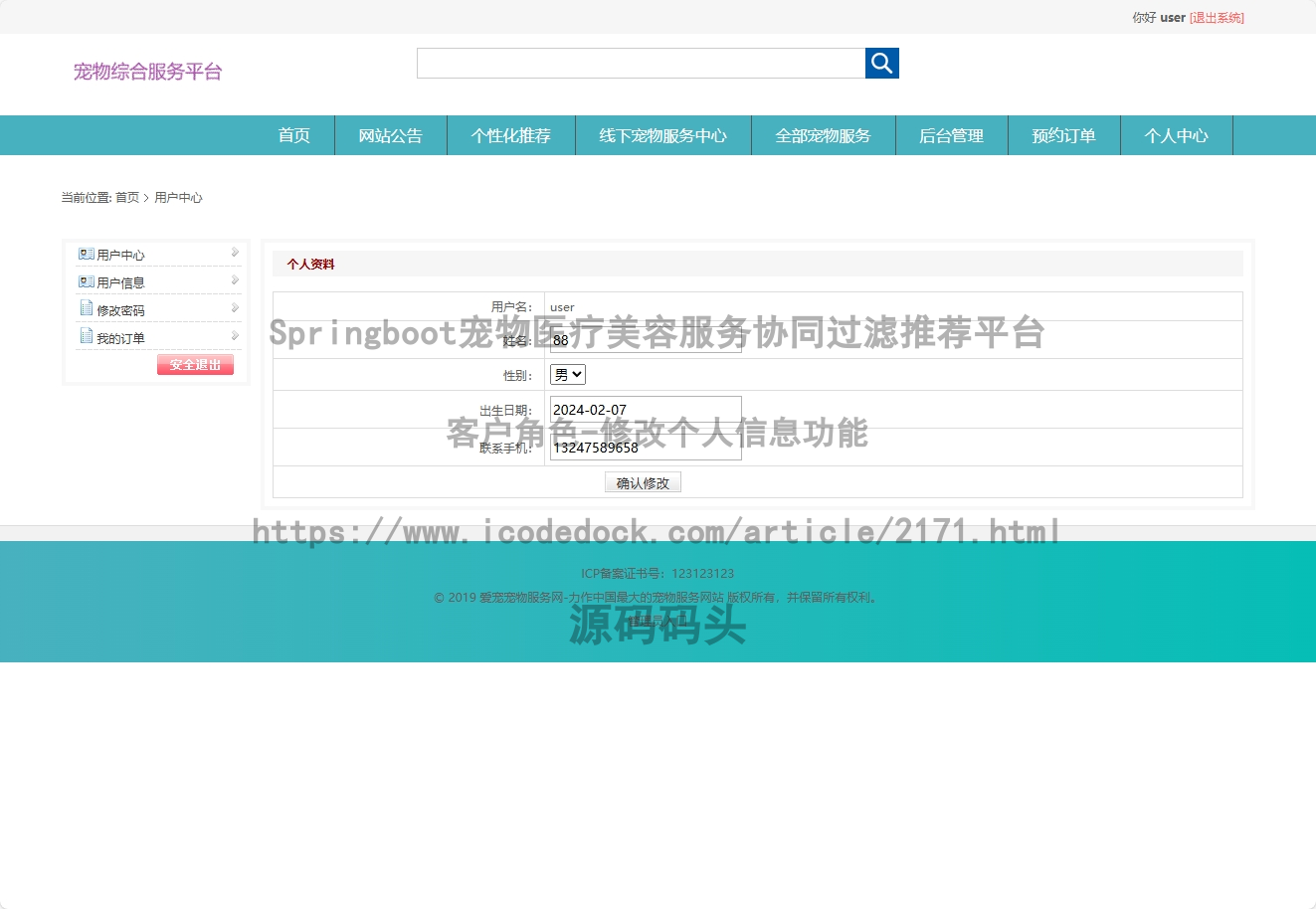The width and height of the screenshot is (1316, 909).
Task: Click the footer copyright 2019 text
Action: click(x=658, y=598)
